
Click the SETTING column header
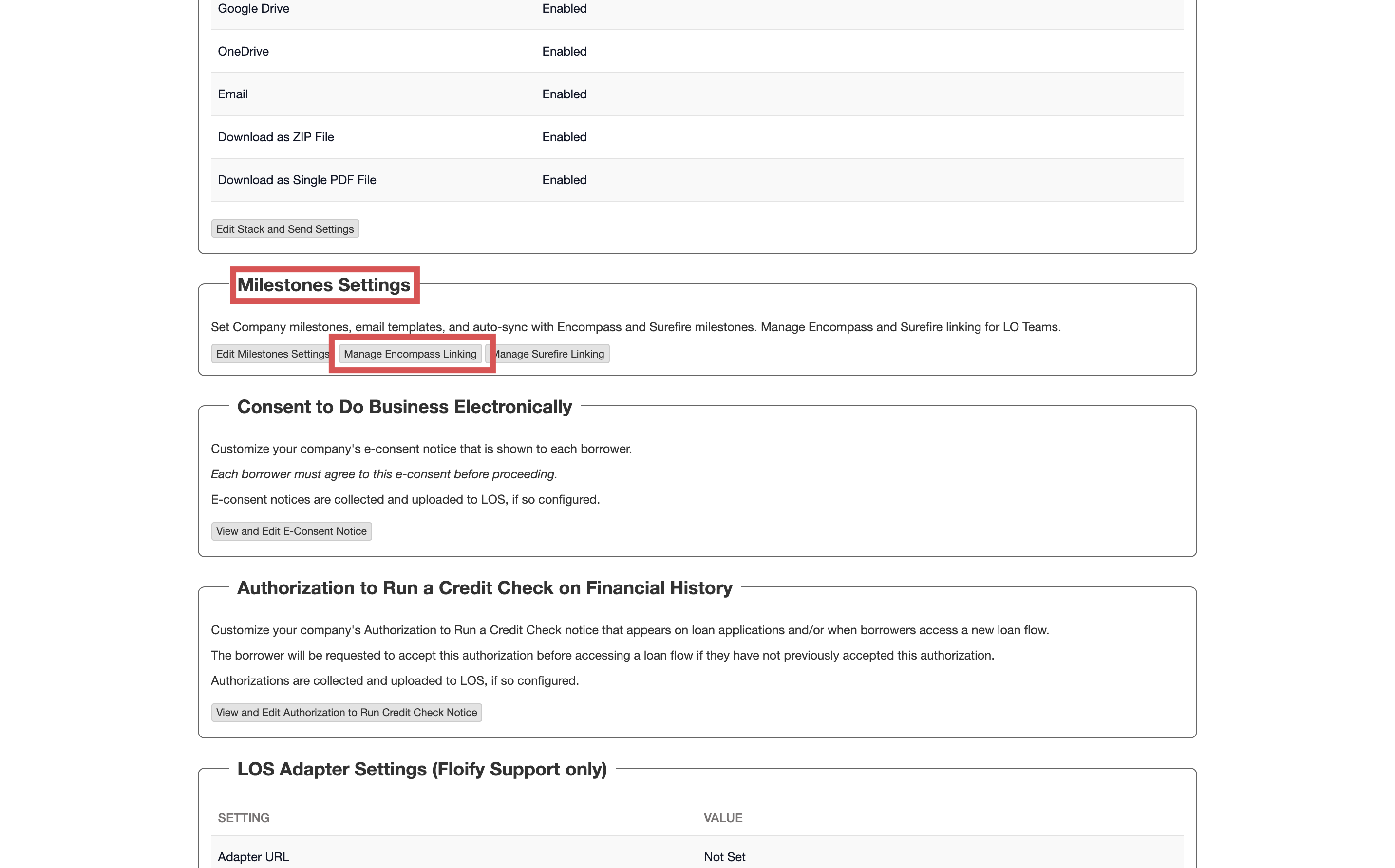(244, 817)
